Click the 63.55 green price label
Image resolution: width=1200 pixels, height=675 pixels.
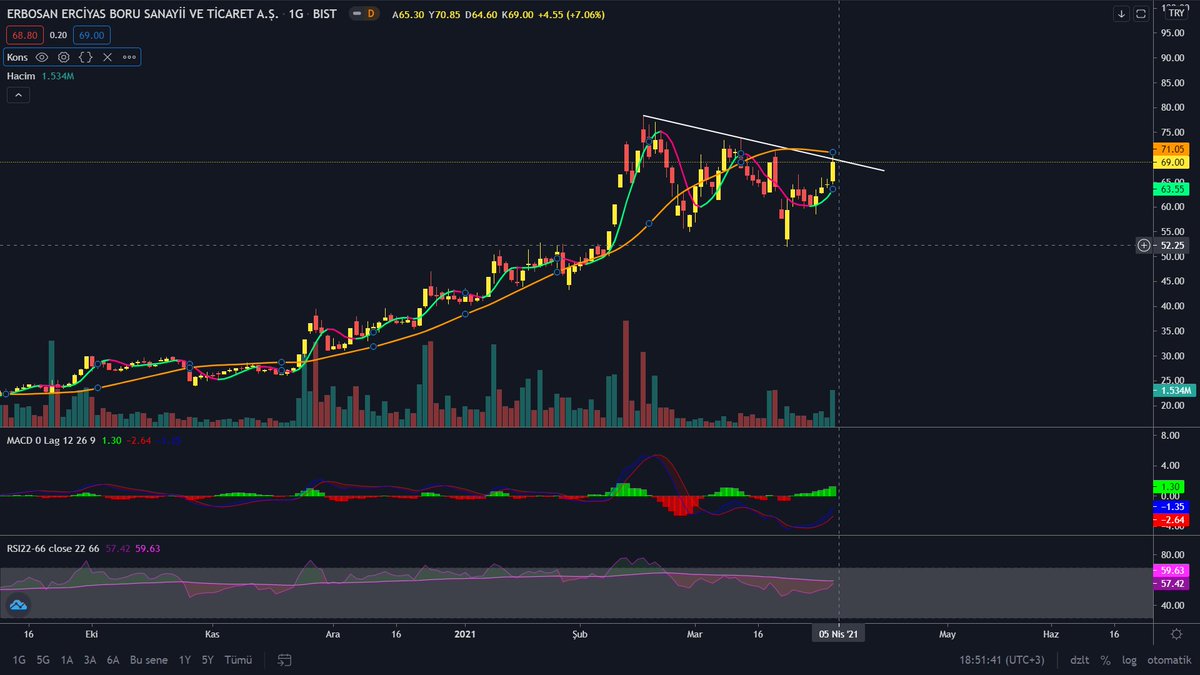click(1173, 187)
